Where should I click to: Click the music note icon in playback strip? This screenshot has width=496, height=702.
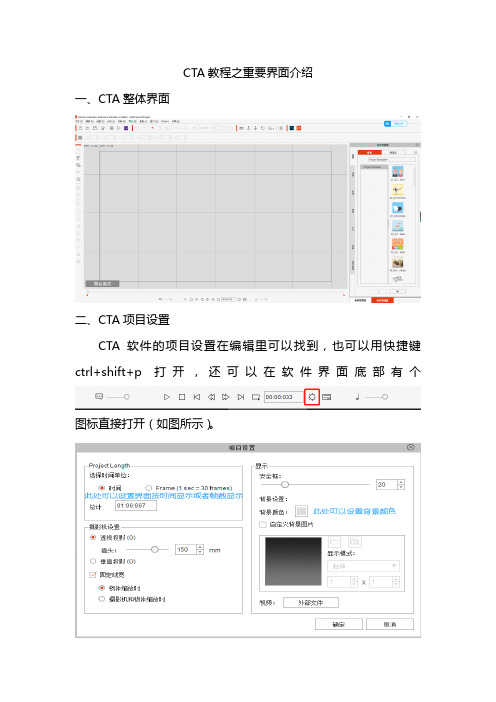click(357, 397)
